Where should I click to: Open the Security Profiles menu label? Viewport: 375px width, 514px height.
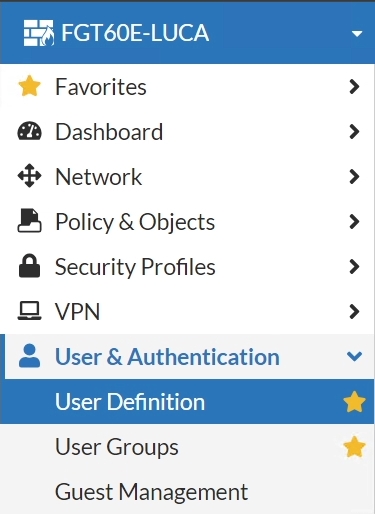135,267
